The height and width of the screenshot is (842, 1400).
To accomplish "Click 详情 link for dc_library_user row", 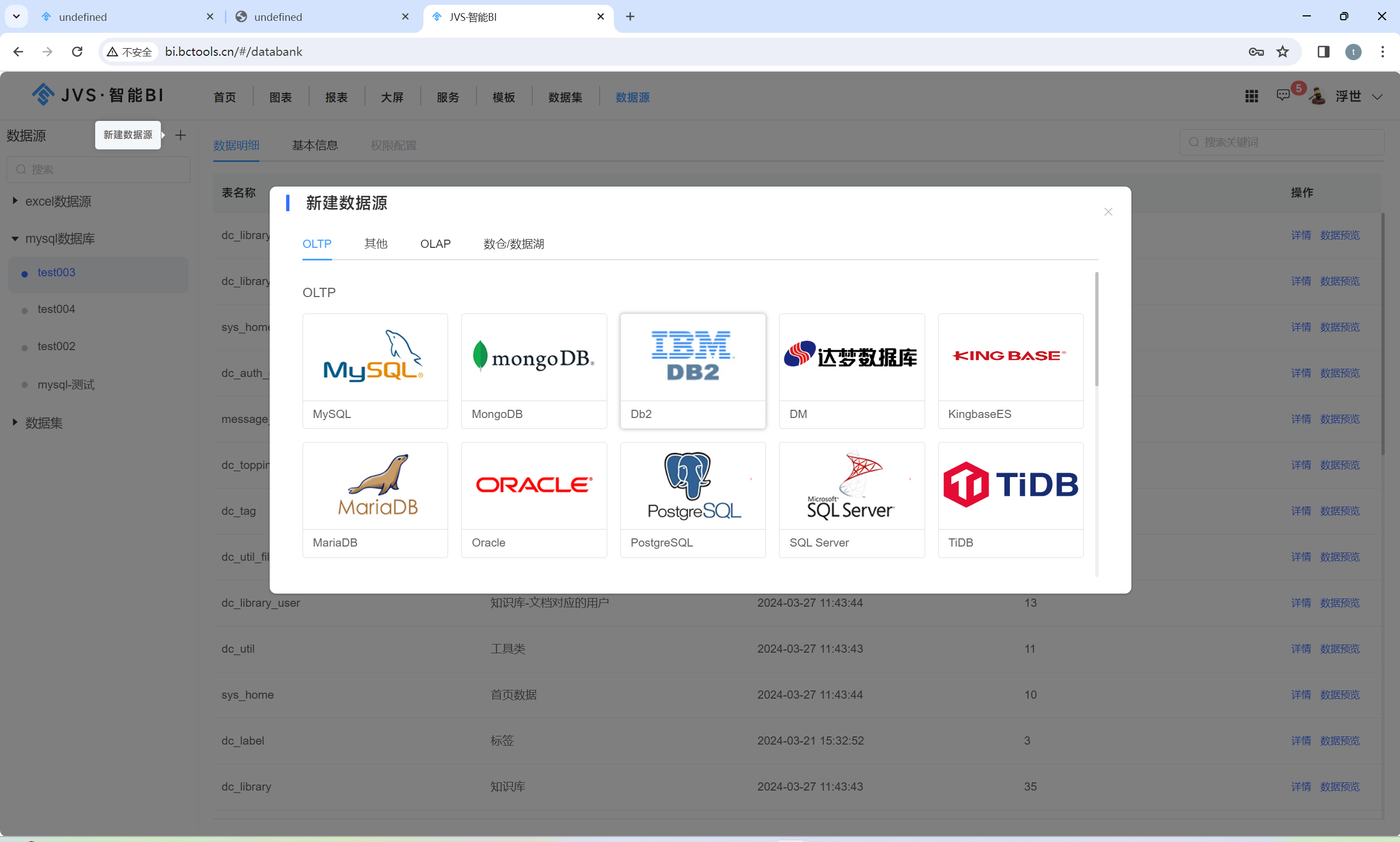I will pos(1300,602).
